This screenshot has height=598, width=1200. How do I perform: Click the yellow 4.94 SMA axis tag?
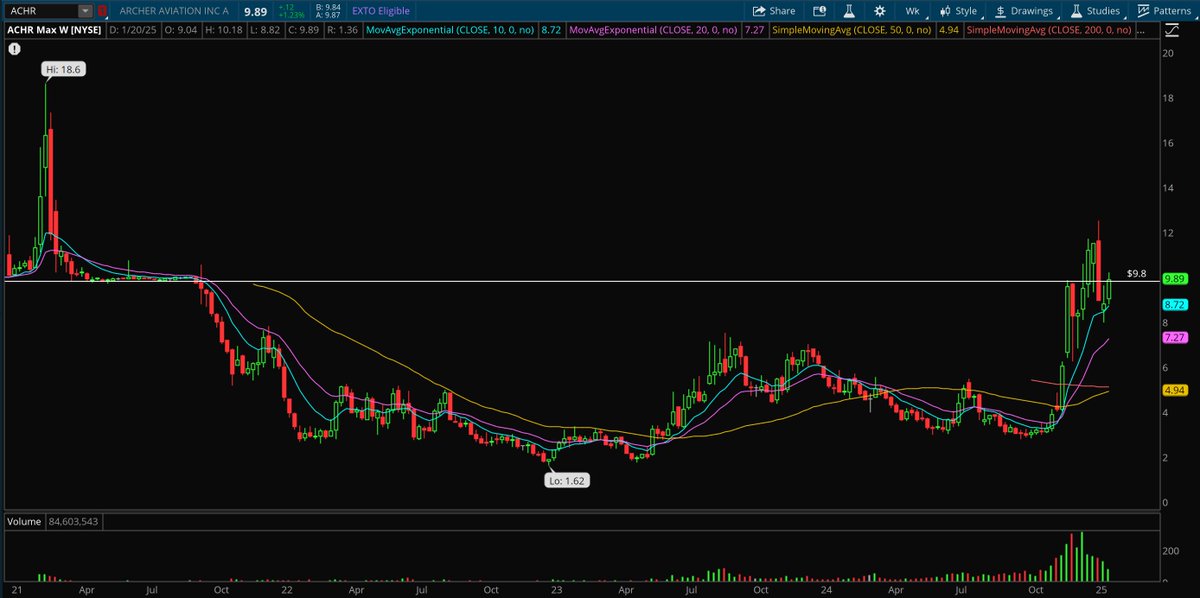coord(1173,389)
